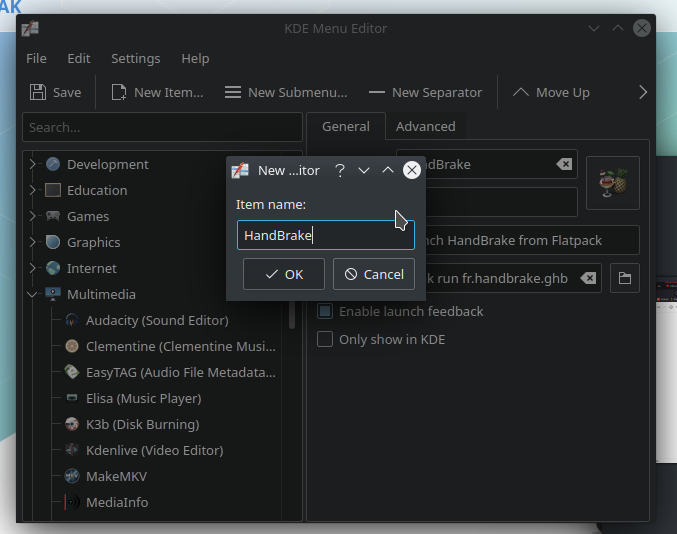Change the HandBrake application icon

(613, 183)
